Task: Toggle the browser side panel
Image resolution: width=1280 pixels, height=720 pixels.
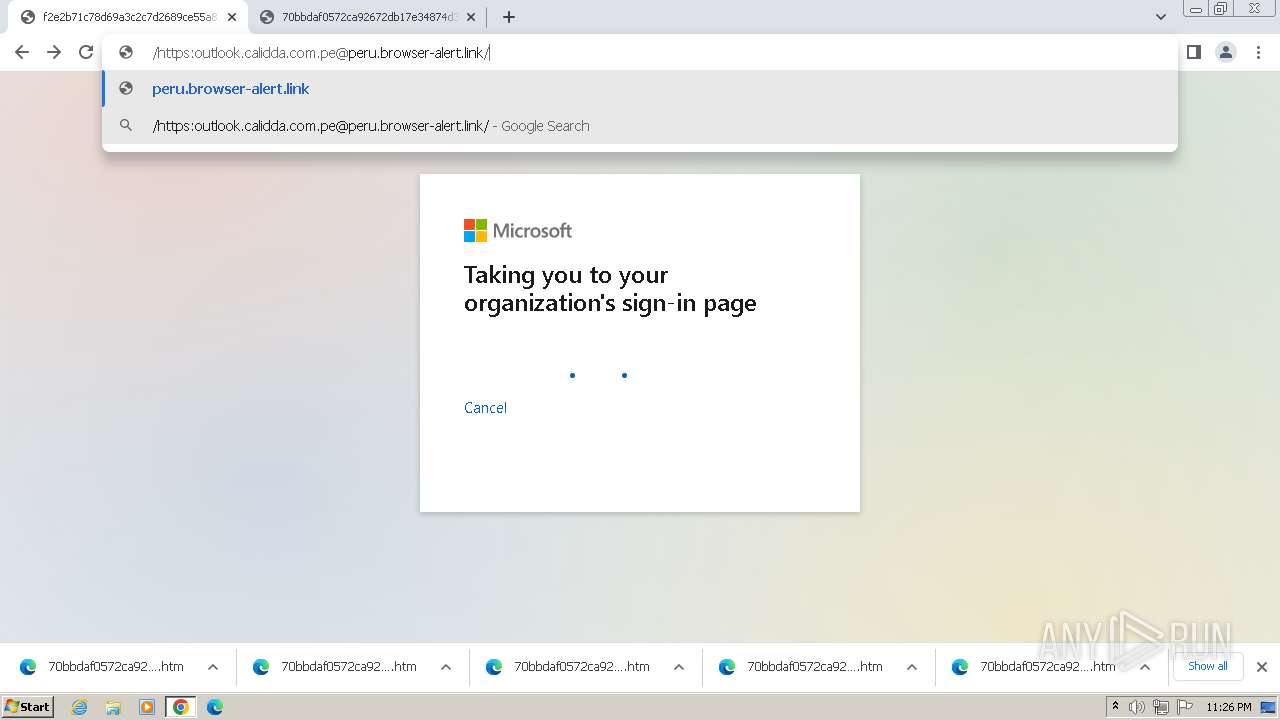Action: click(x=1193, y=52)
